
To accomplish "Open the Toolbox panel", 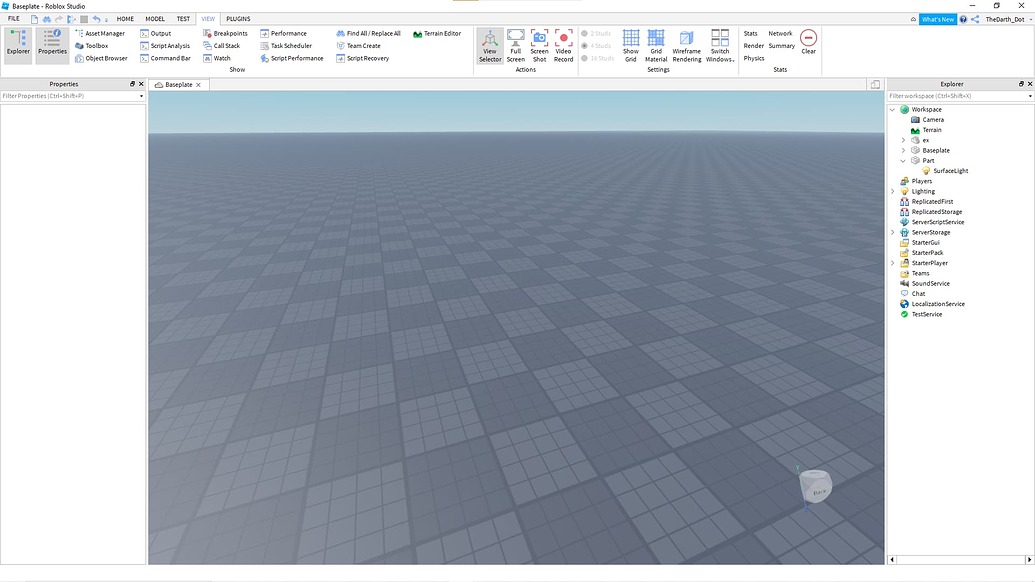I will click(97, 45).
